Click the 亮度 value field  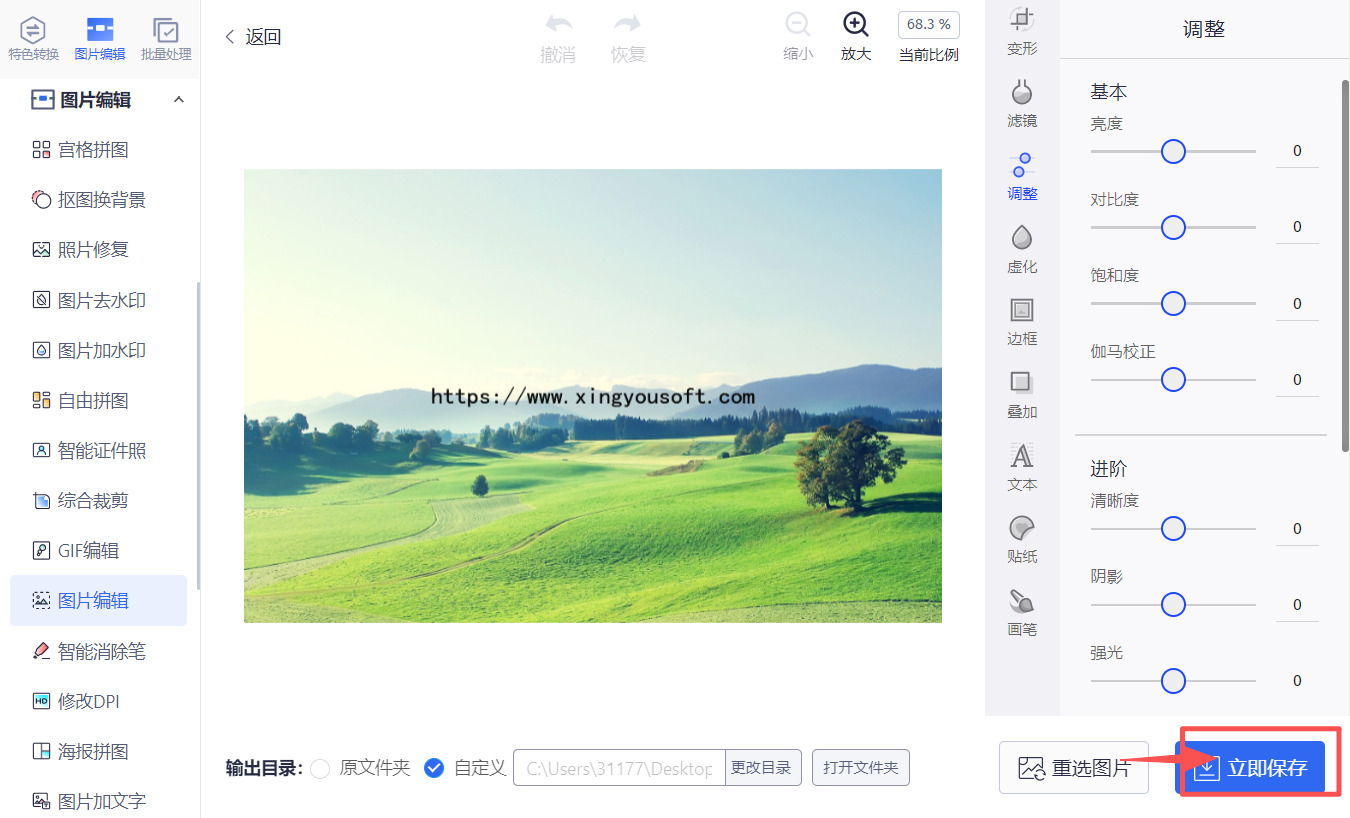tap(1297, 152)
